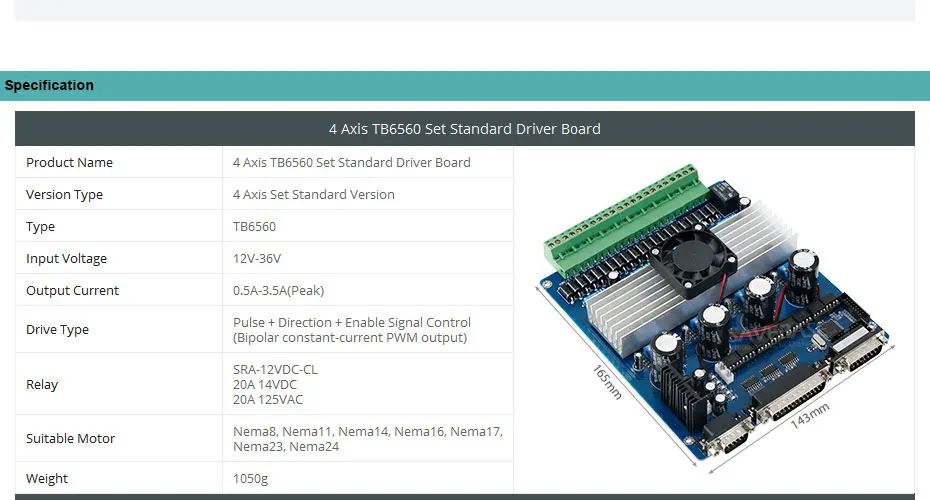
Task: Select the value '12V-36V'
Action: (257, 259)
